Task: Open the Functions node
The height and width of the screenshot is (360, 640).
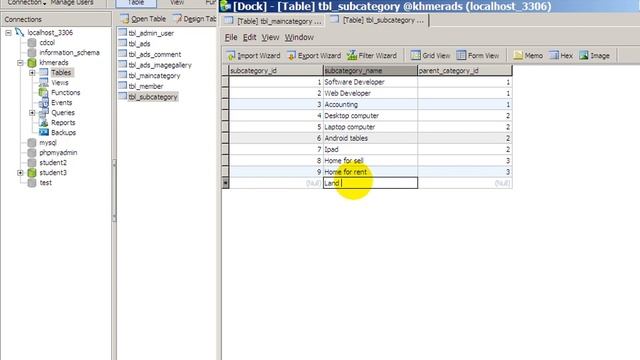Action: click(60, 93)
